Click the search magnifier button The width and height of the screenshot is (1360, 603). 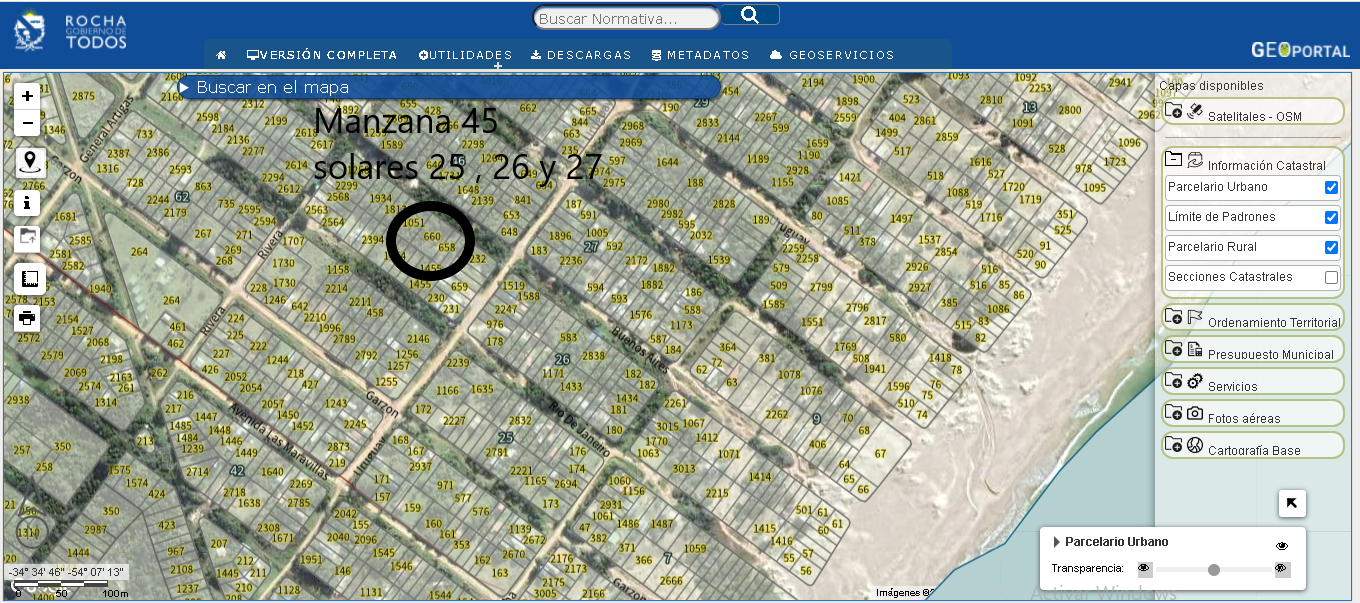749,15
